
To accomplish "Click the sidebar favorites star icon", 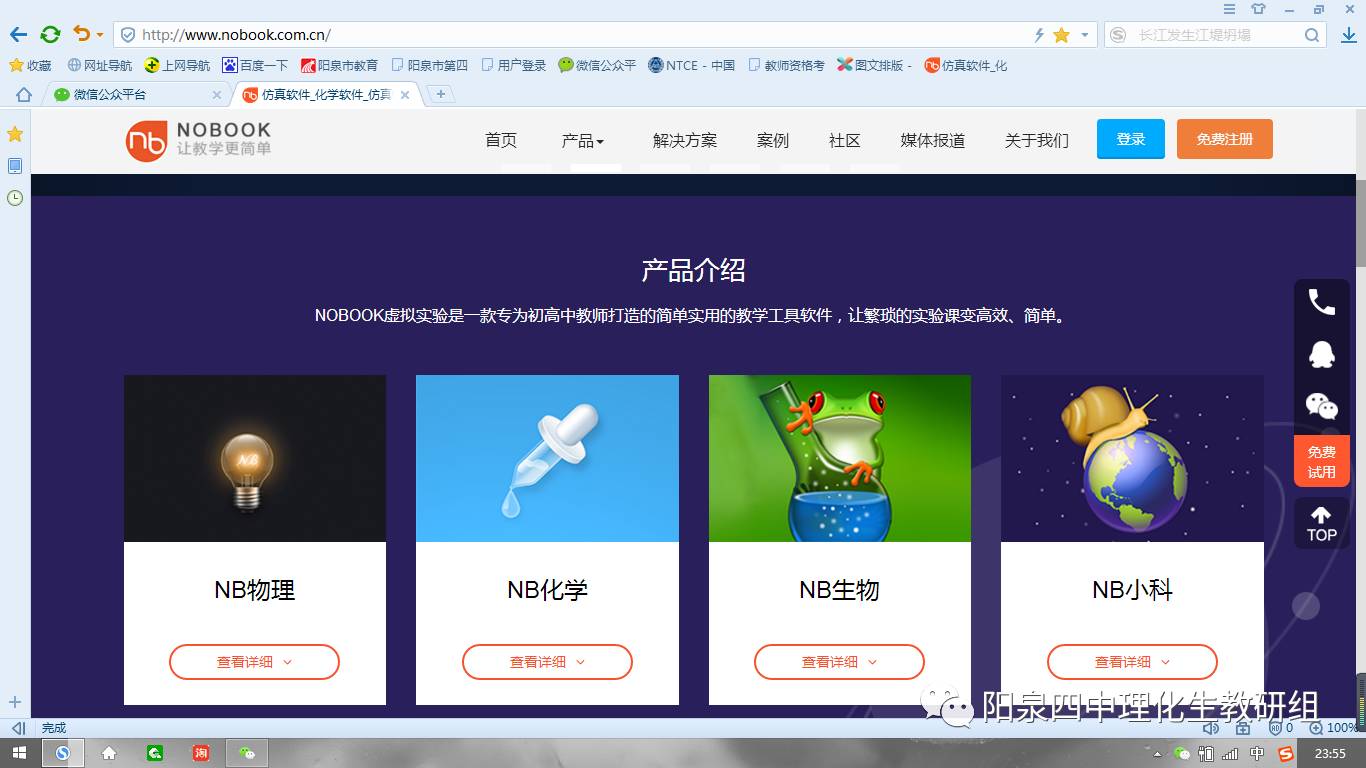I will tap(15, 134).
